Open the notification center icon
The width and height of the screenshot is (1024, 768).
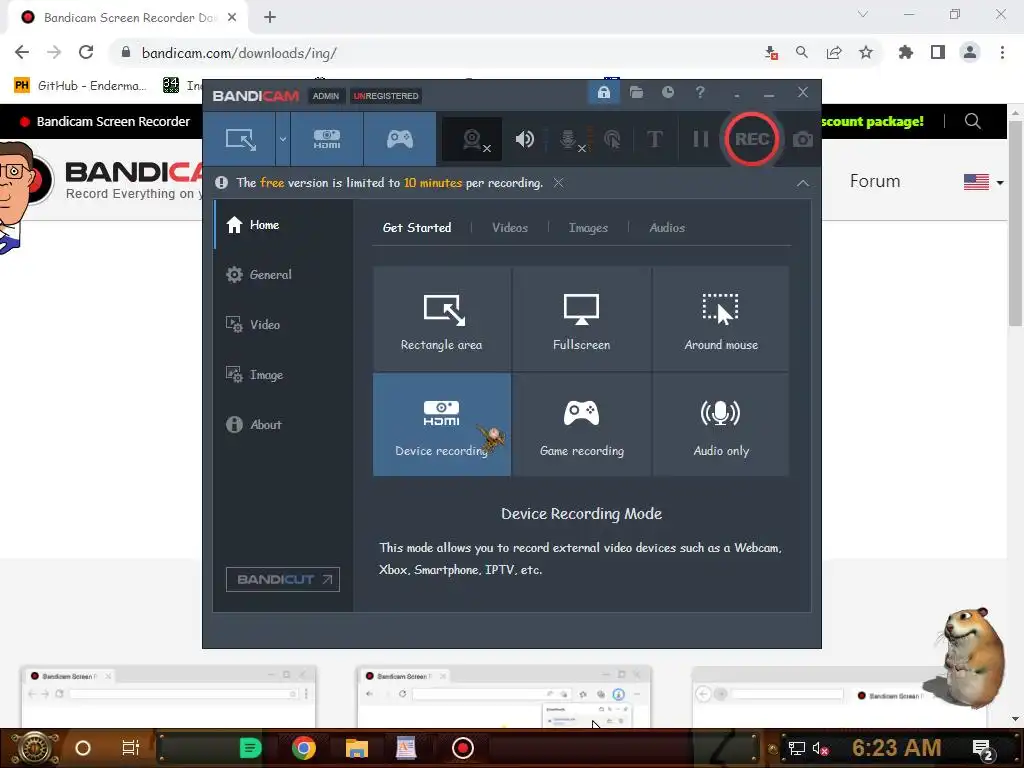(982, 748)
